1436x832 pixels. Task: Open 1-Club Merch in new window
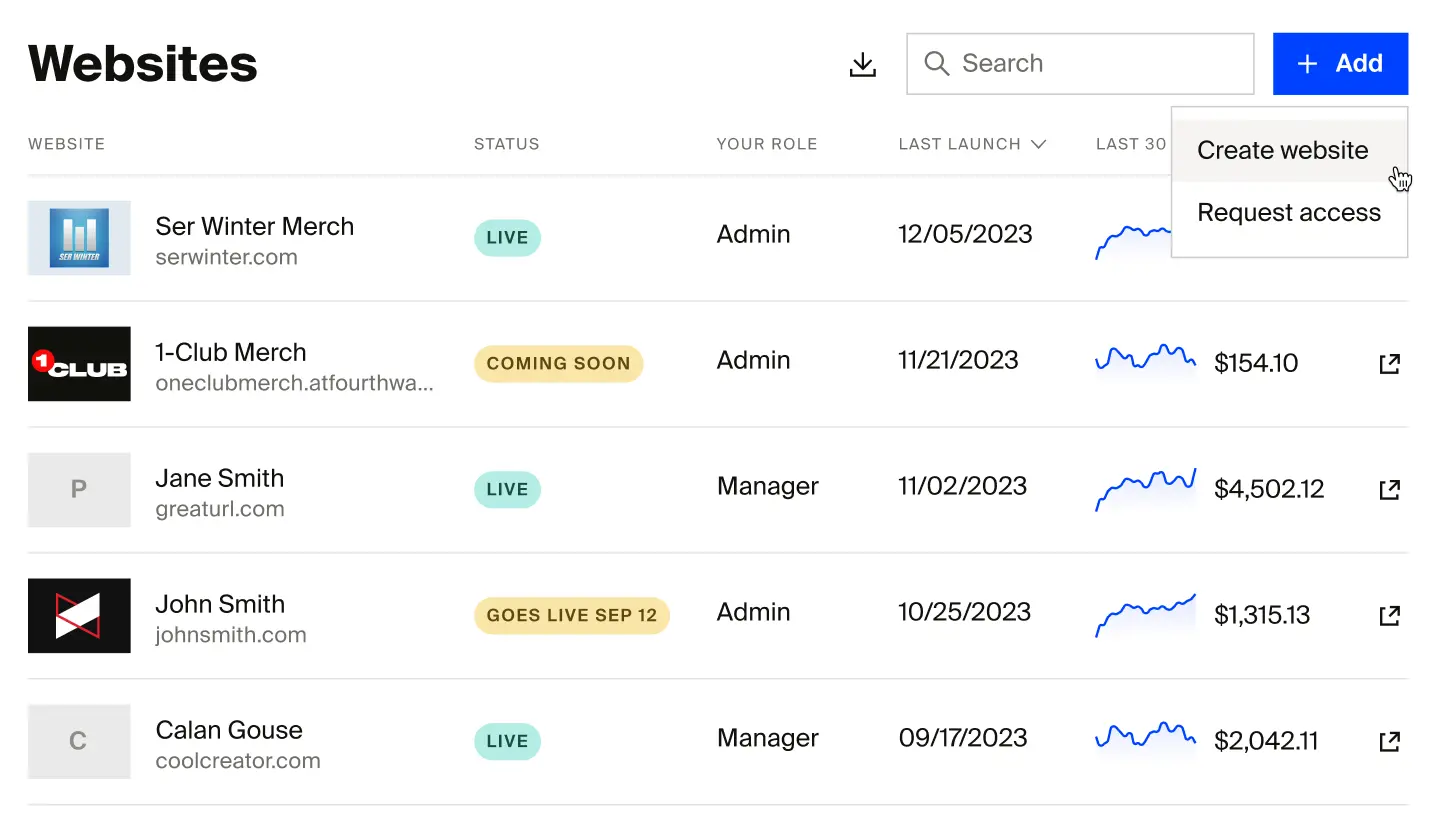click(1390, 363)
